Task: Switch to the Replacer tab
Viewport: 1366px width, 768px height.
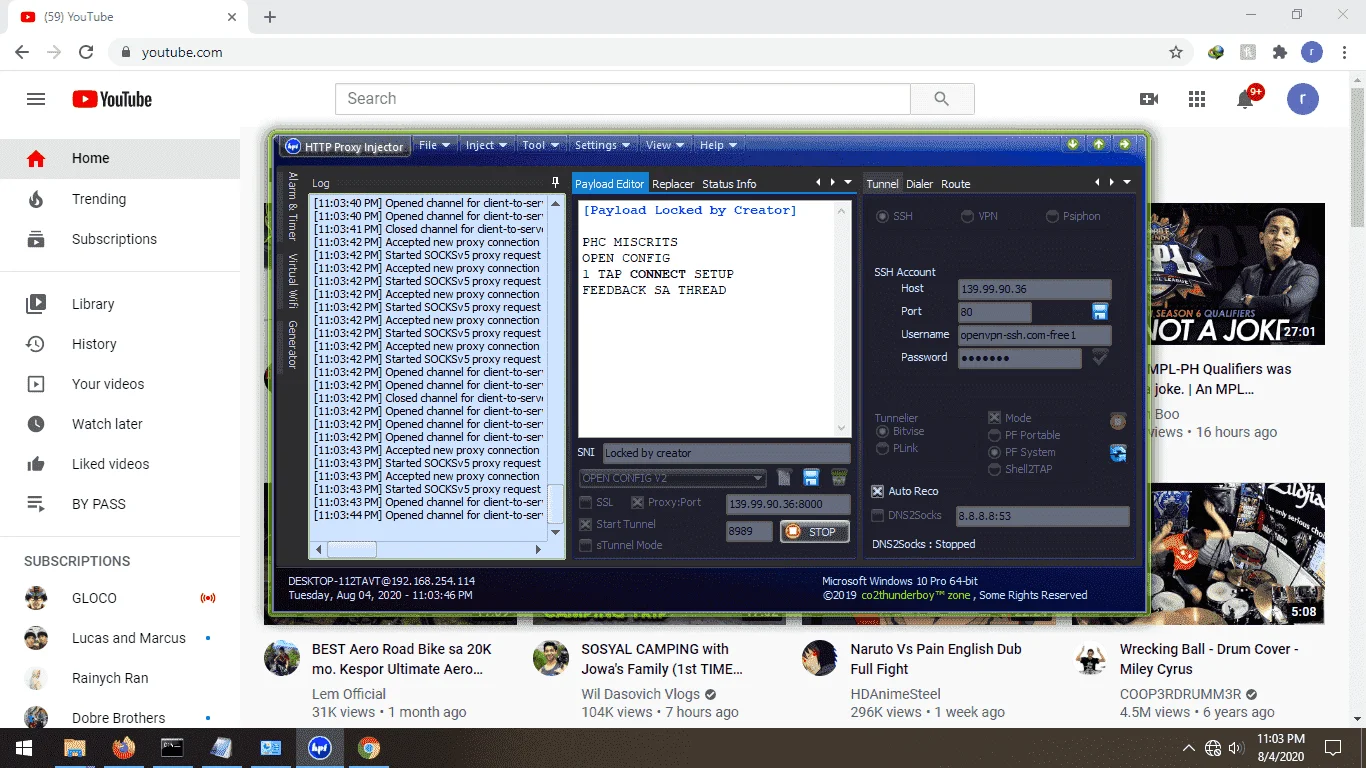Action: (673, 184)
